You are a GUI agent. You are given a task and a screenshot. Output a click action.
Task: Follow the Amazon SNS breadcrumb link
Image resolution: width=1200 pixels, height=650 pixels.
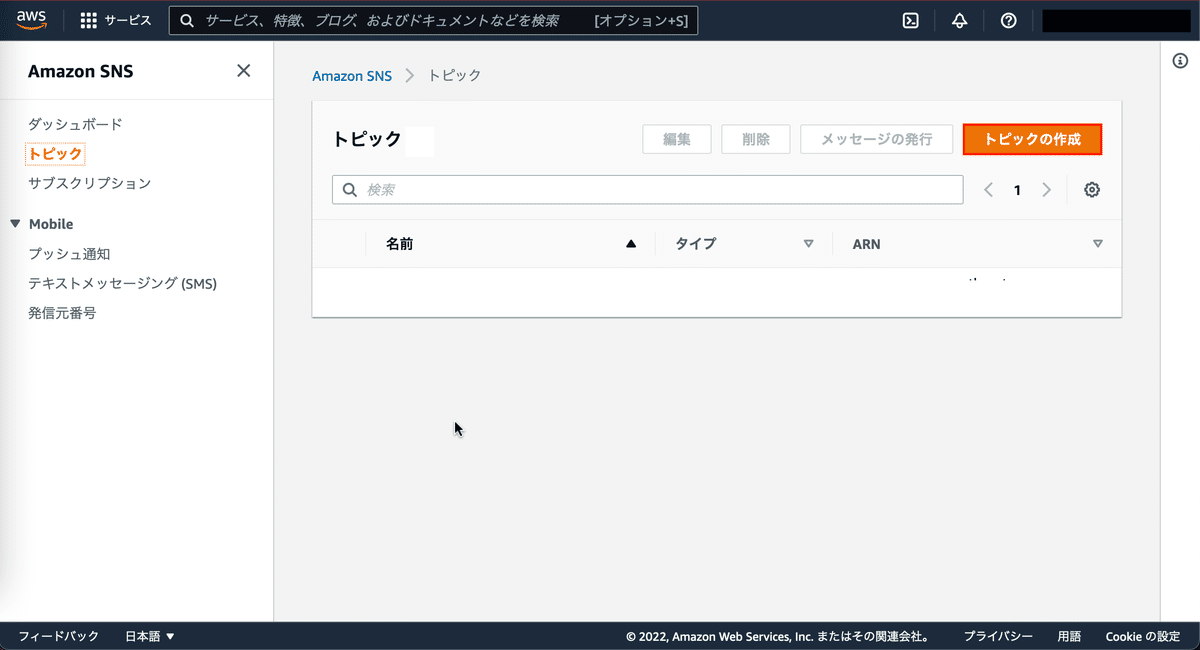352,76
